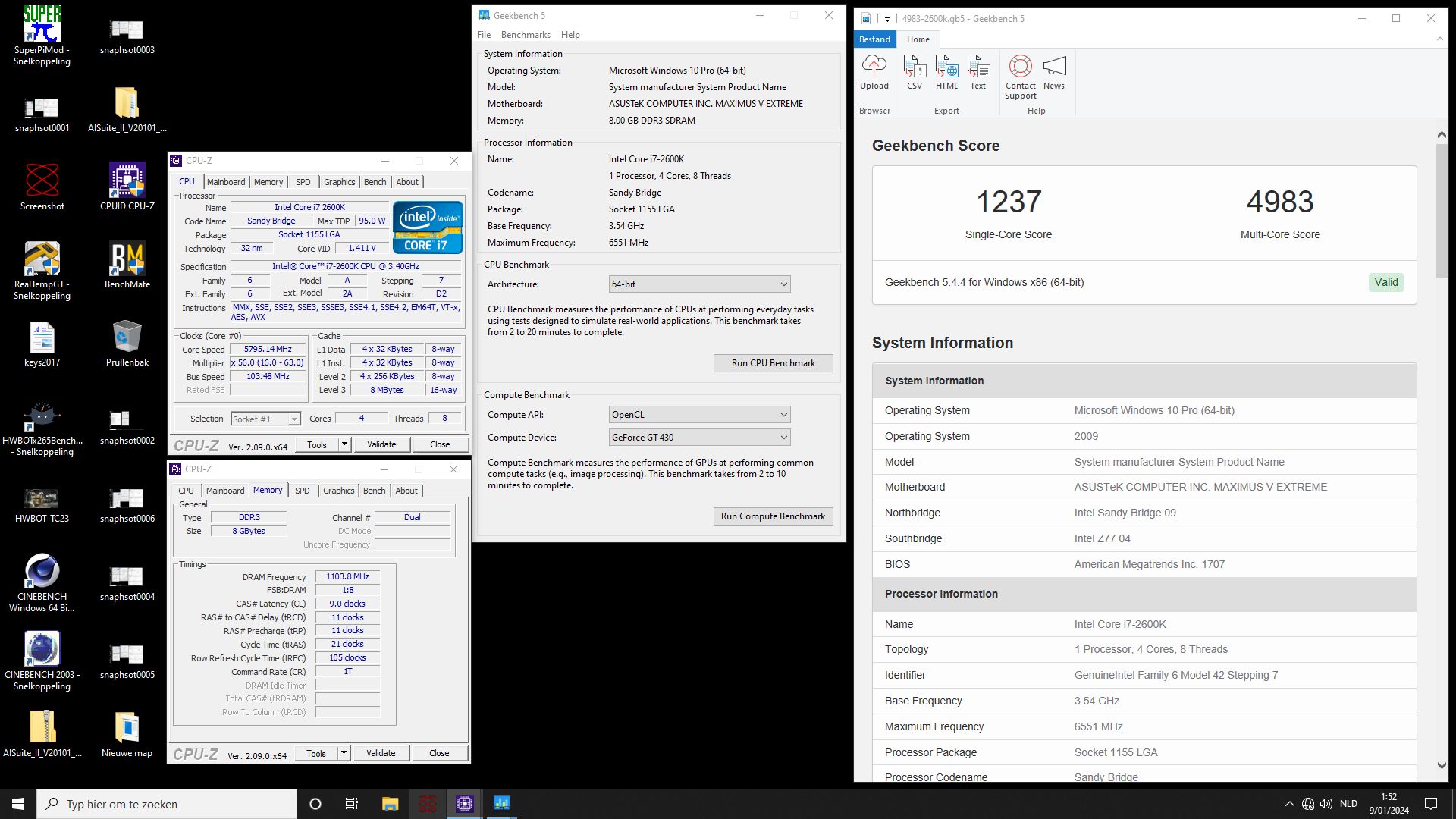Screen dimensions: 1456x819
Task: Expand Compute Device GeForce GT 430 dropdown
Action: 699,438
